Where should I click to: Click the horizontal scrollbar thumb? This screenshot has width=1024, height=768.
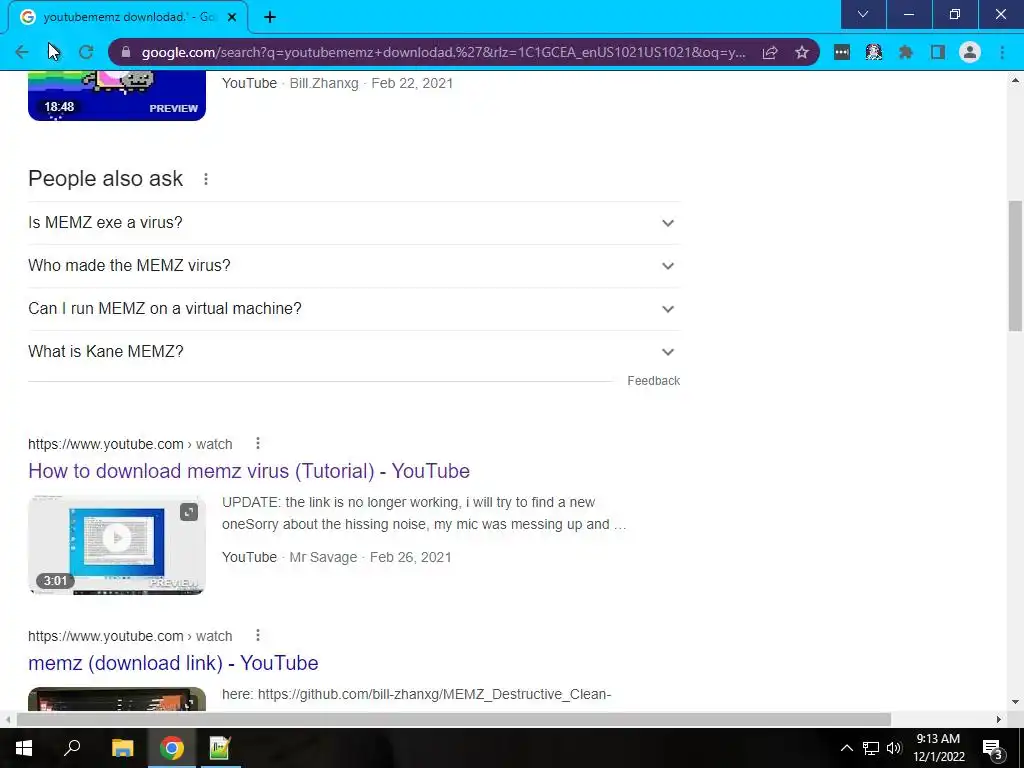tap(454, 720)
